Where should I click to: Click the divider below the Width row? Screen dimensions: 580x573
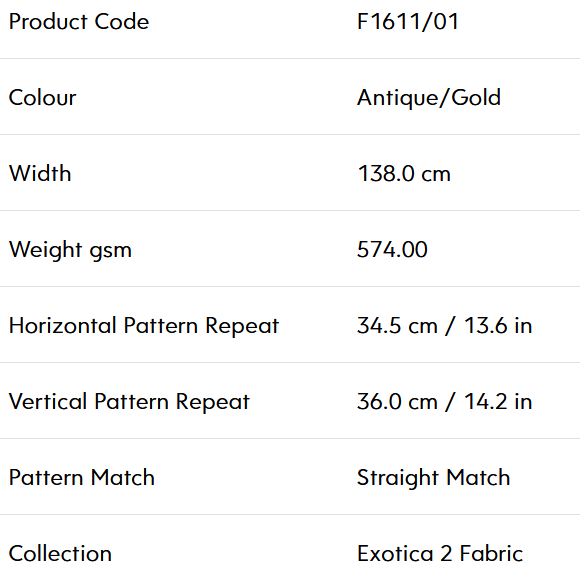coord(290,210)
